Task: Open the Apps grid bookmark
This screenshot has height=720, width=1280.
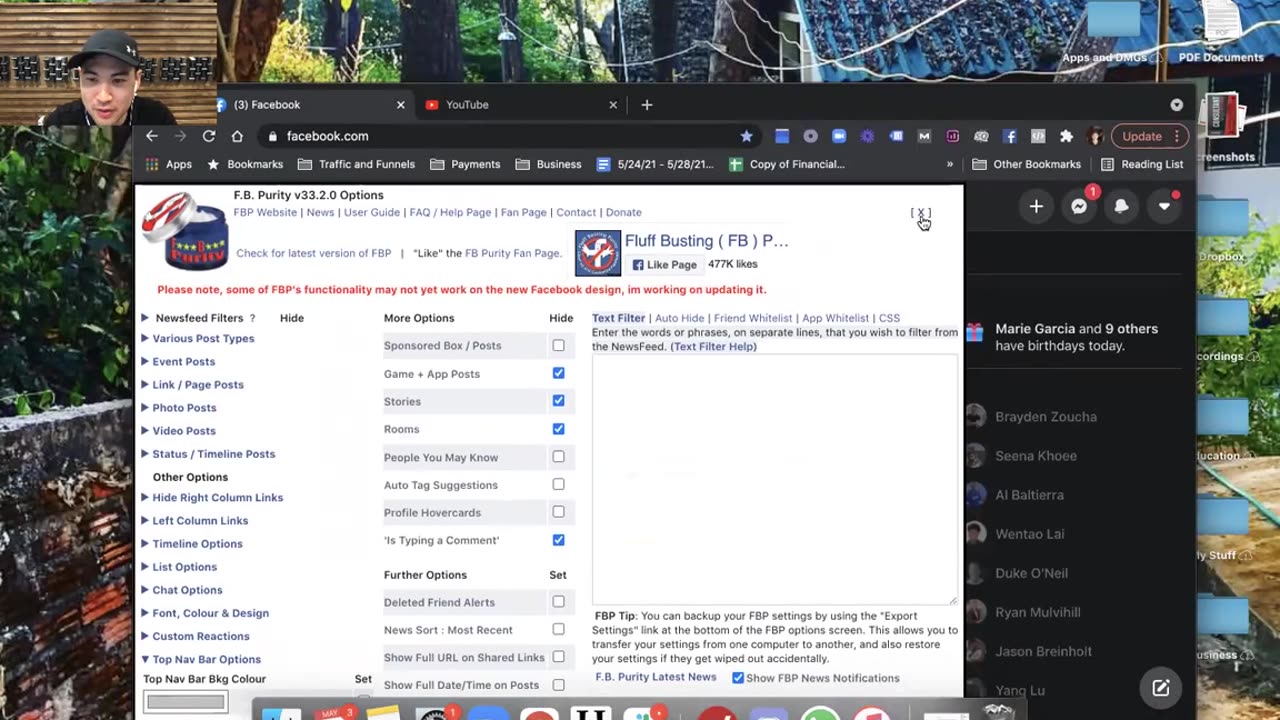Action: pyautogui.click(x=168, y=164)
